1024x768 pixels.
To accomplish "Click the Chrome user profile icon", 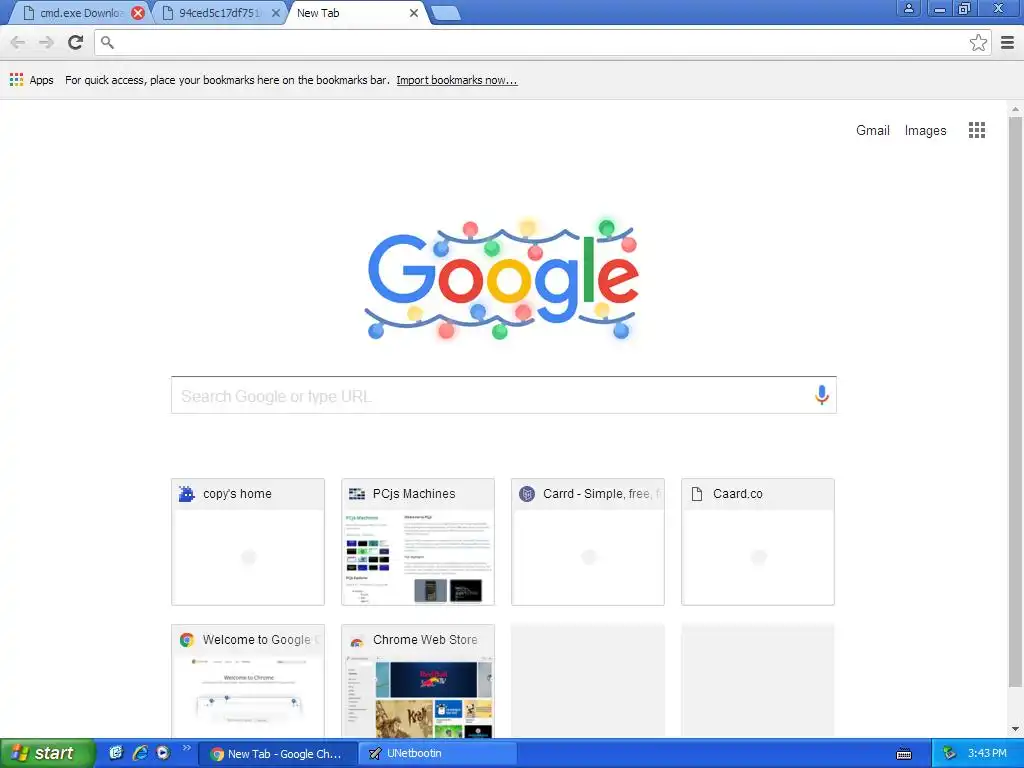I will tap(908, 8).
